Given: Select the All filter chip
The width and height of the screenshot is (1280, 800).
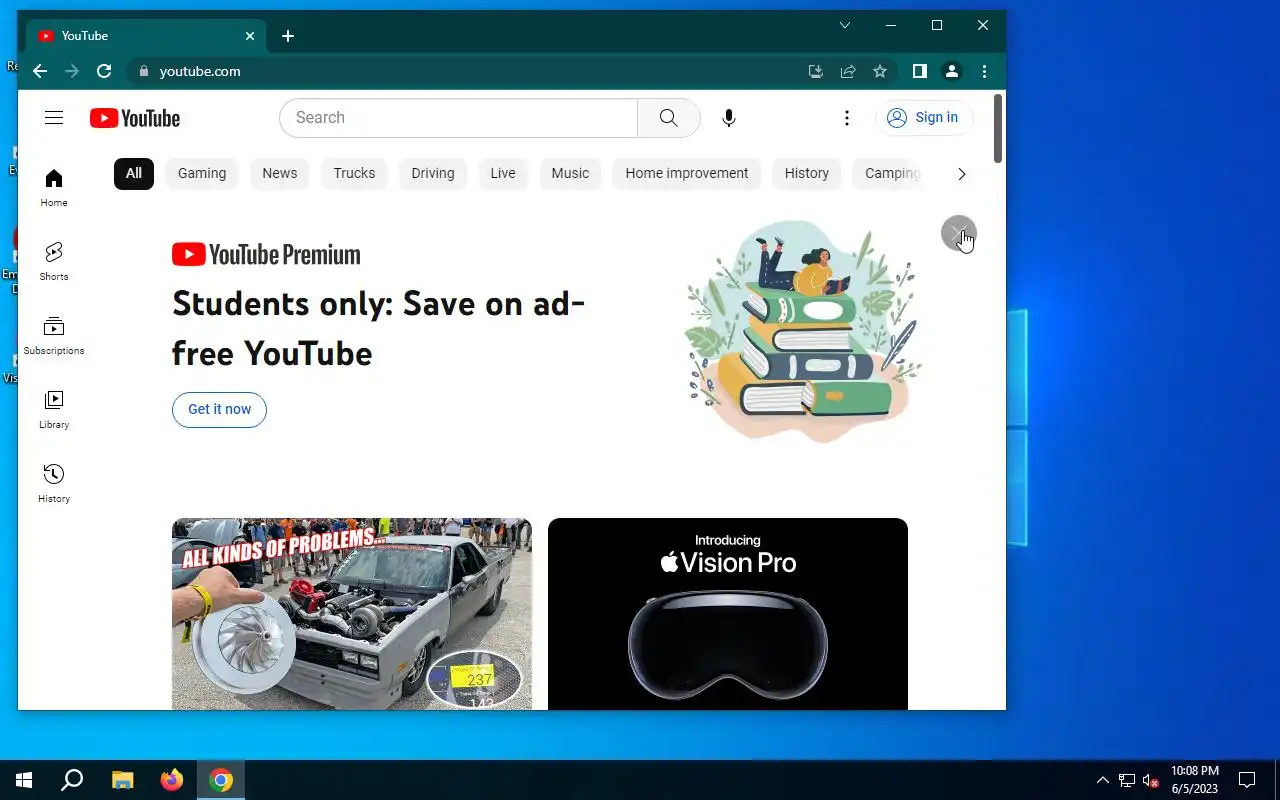Looking at the screenshot, I should point(134,173).
